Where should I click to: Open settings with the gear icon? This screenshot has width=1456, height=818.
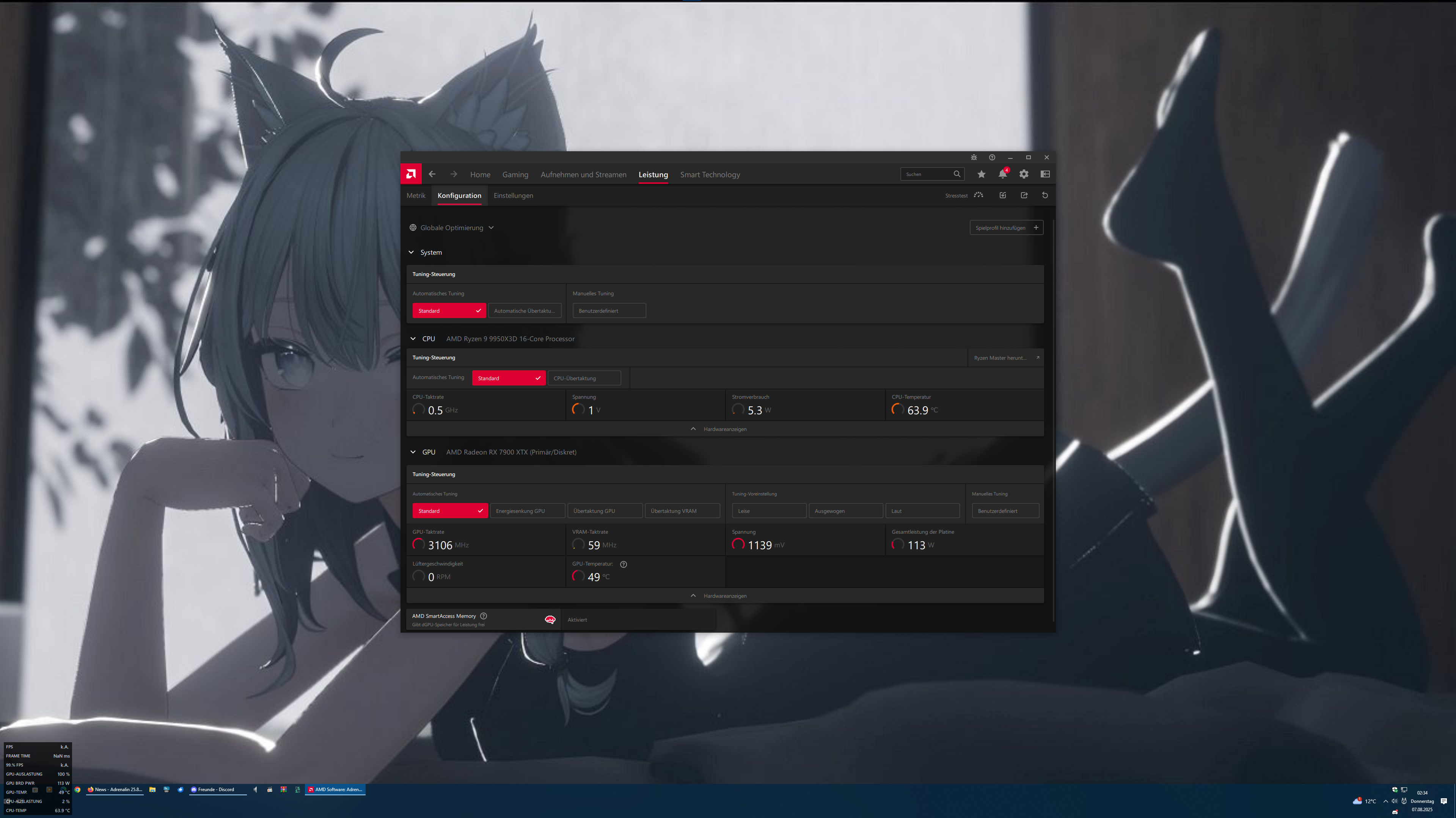(1024, 175)
